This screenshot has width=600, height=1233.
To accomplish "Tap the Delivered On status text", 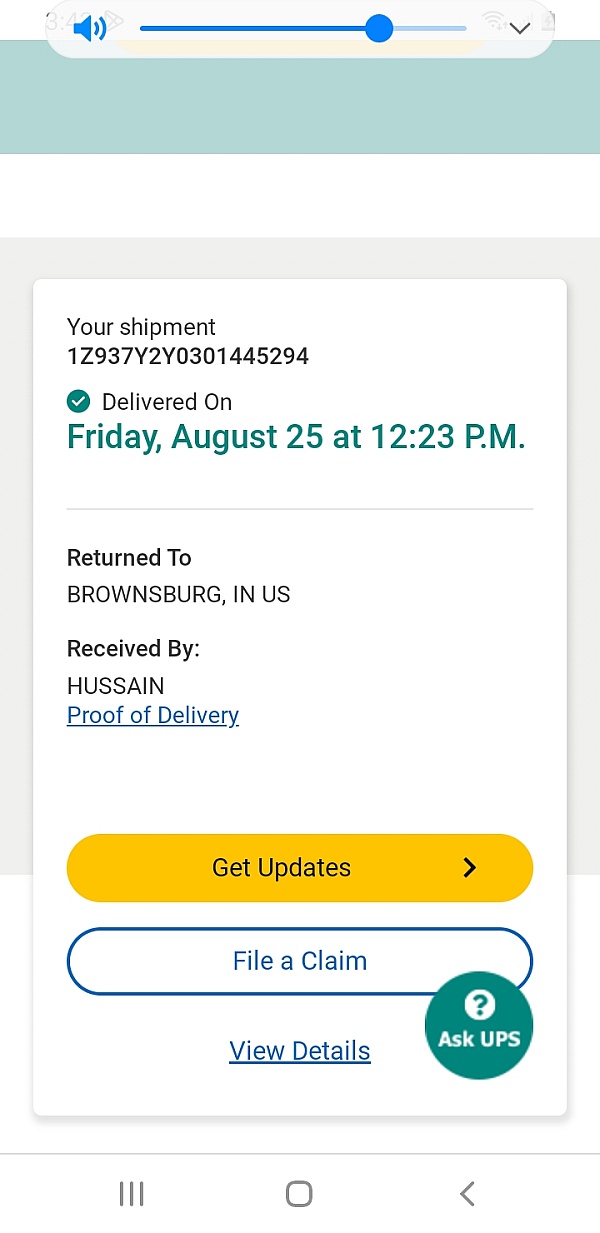I will pos(167,402).
